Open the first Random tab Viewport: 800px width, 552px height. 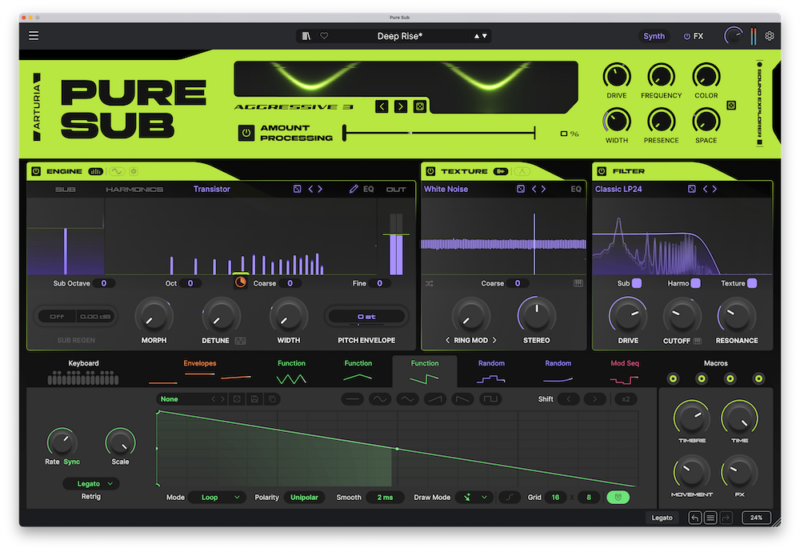point(491,373)
